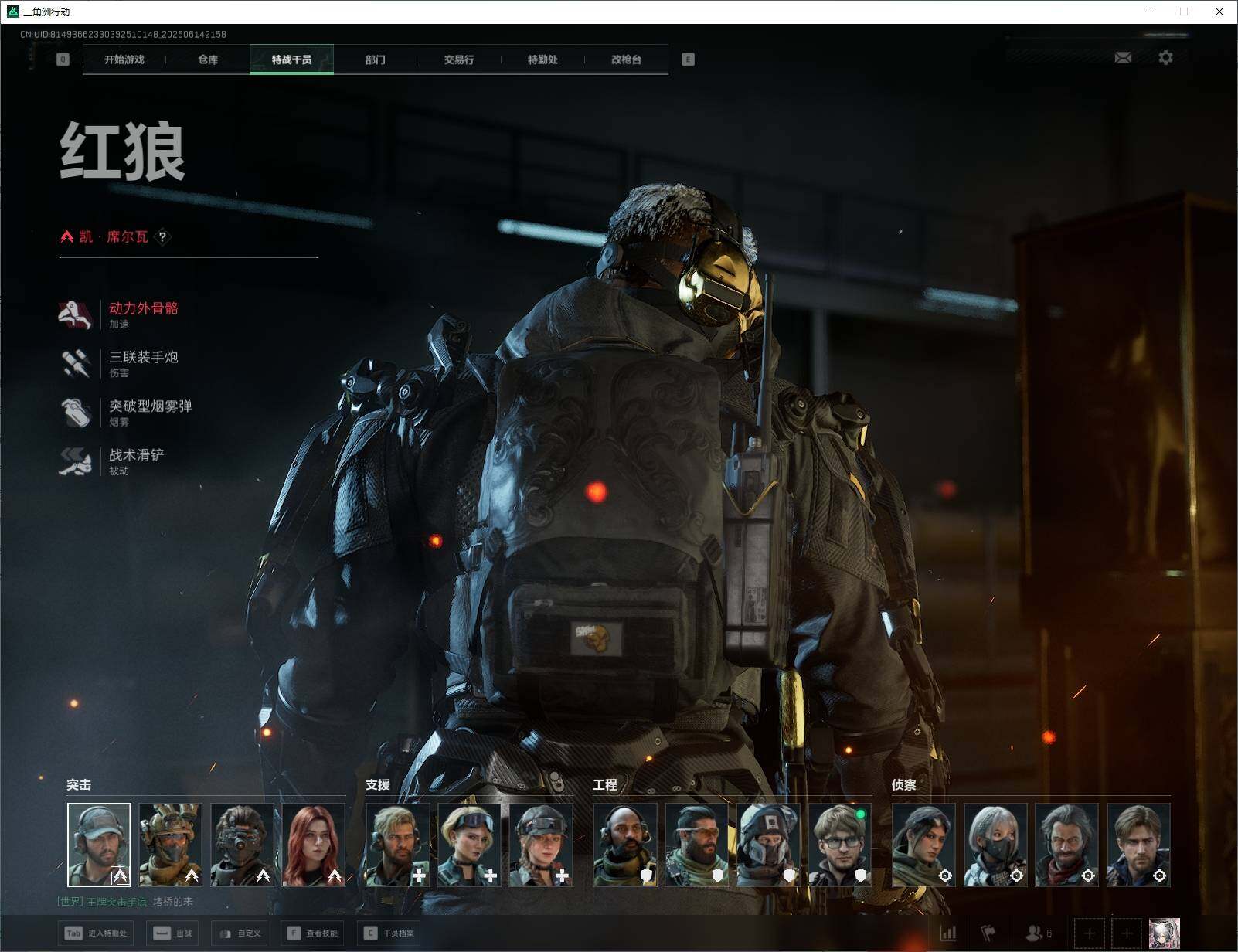
Task: Select masked 工程 operator with helmet
Action: click(768, 845)
